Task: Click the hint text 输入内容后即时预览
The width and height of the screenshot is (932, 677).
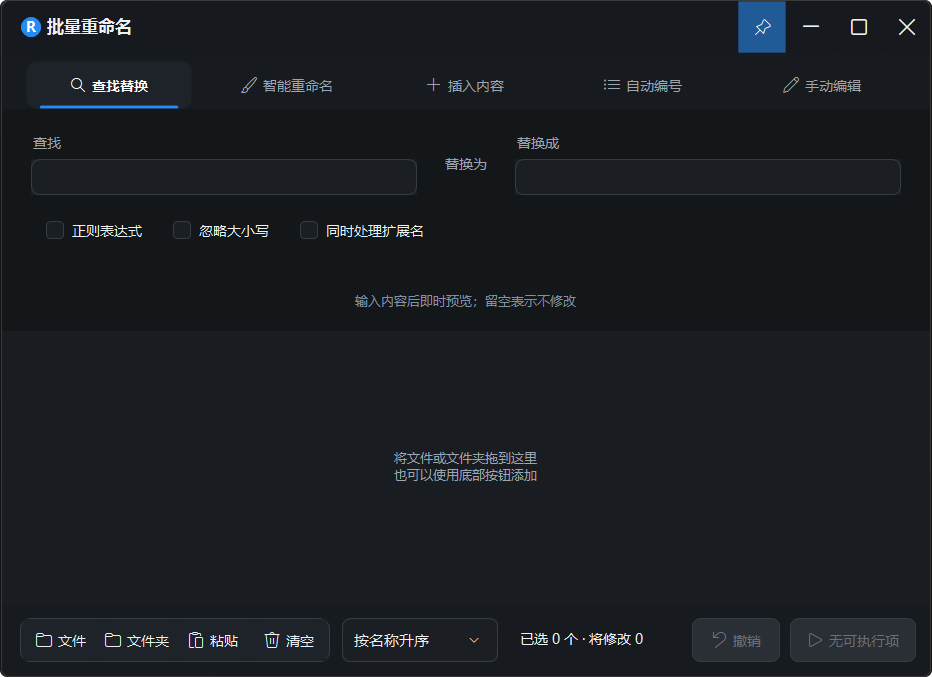Action: [414, 301]
